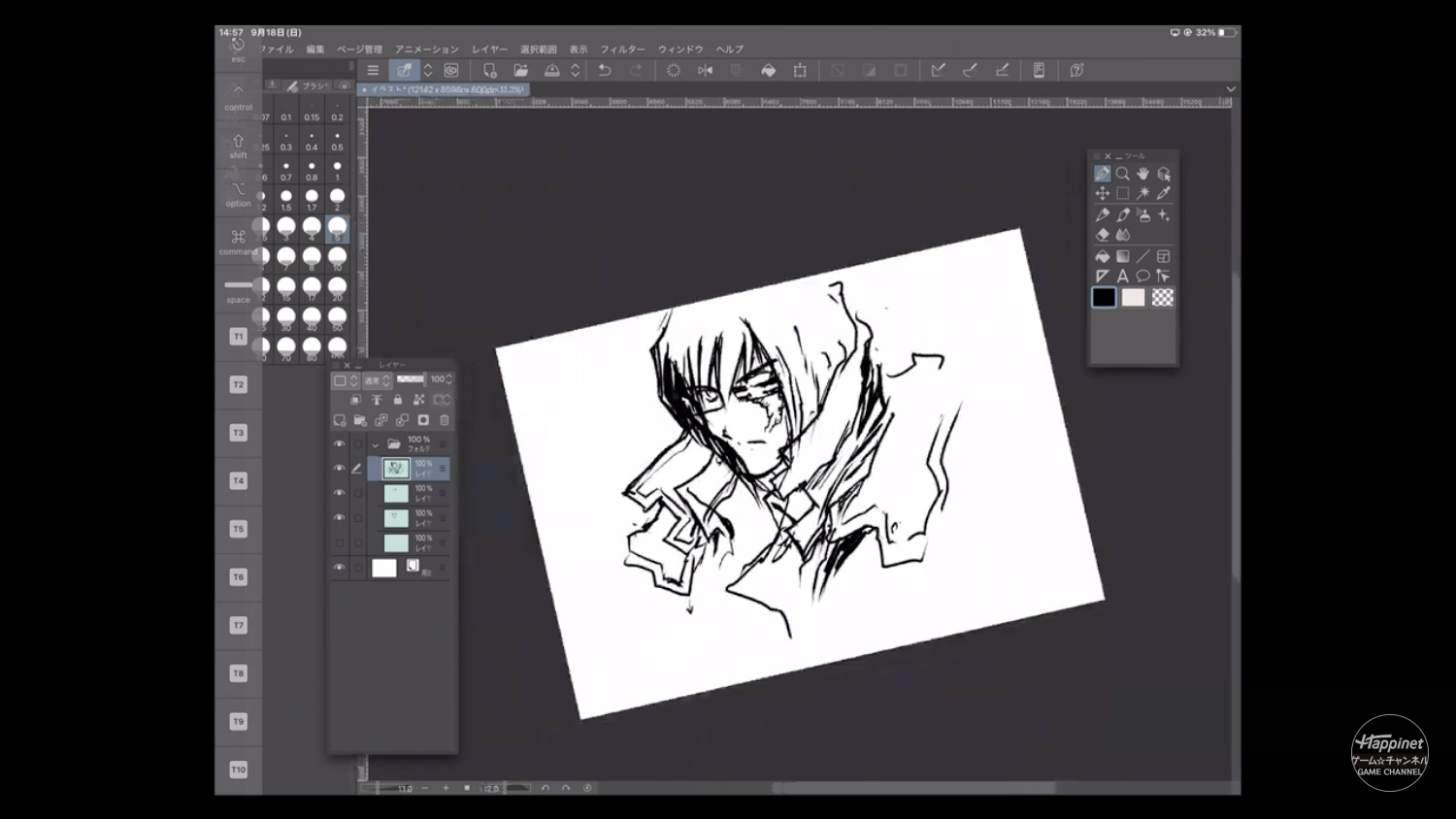Image resolution: width=1456 pixels, height=819 pixels.
Task: Collapse the layer folder chevron
Action: (376, 445)
